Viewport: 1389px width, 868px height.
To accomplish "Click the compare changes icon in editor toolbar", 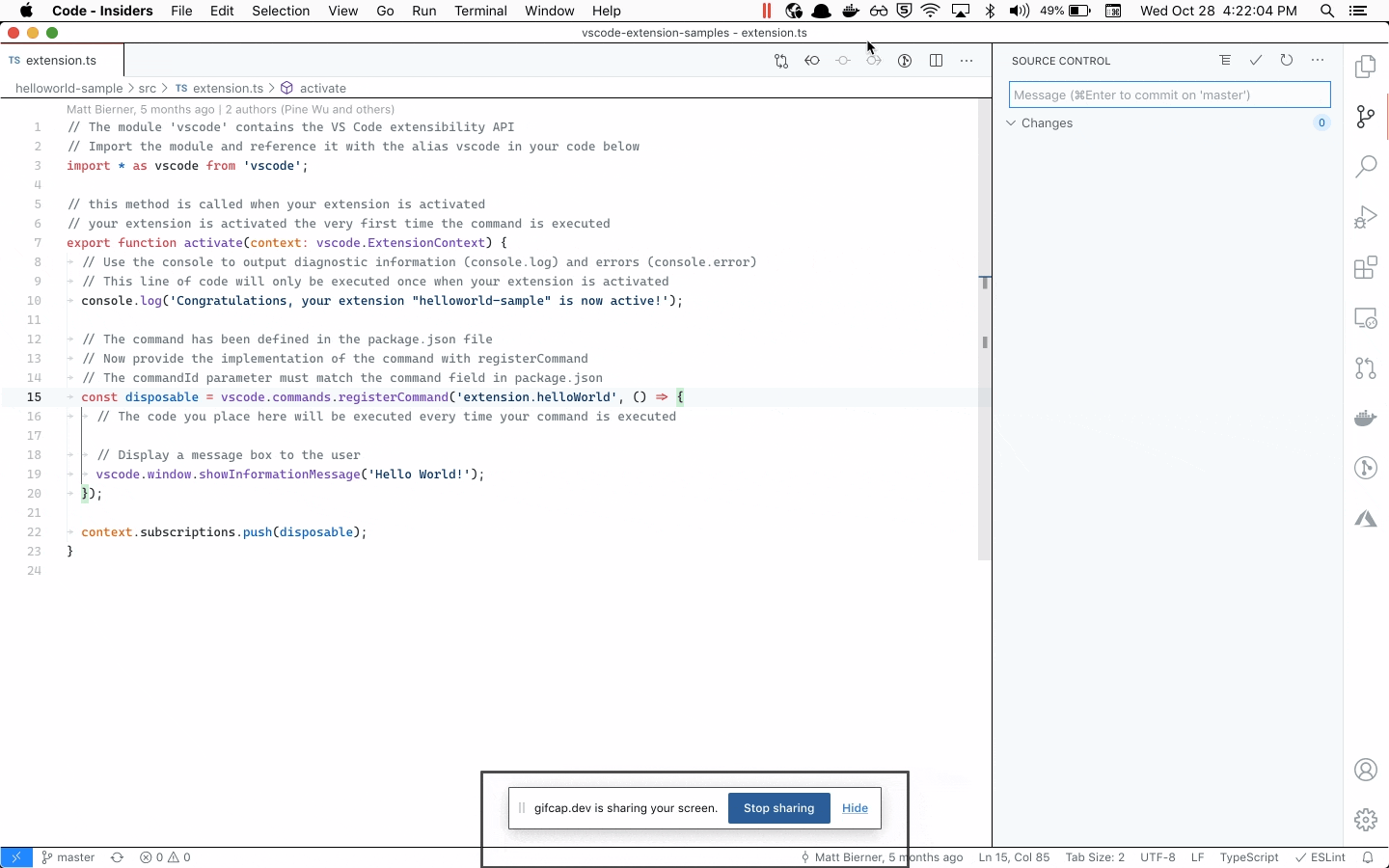I will (x=781, y=61).
